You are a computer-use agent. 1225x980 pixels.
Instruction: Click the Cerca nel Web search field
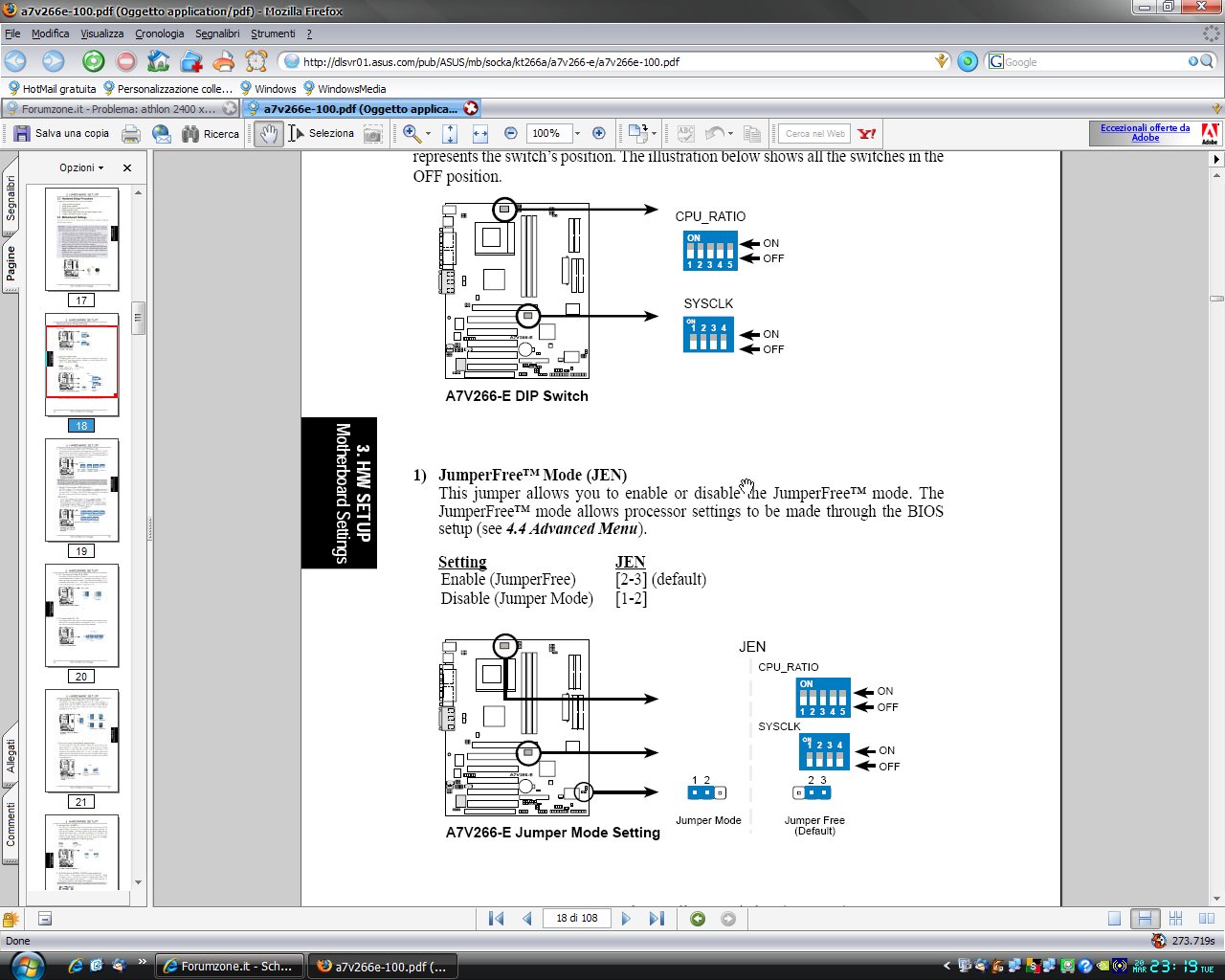point(815,134)
